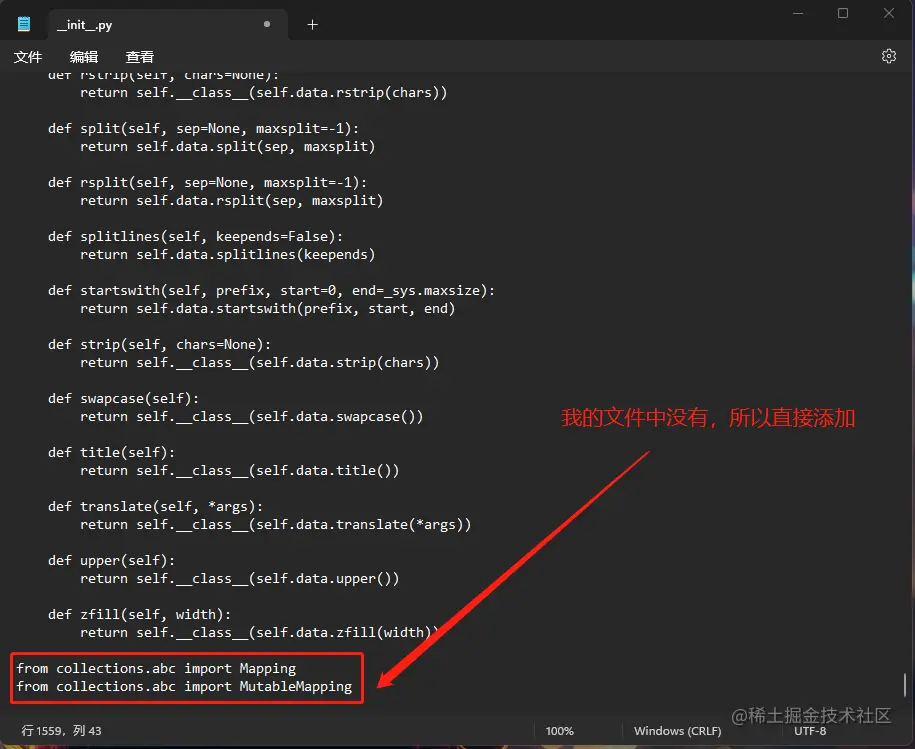Close the Notepad window
This screenshot has height=749, width=915.
[x=888, y=13]
